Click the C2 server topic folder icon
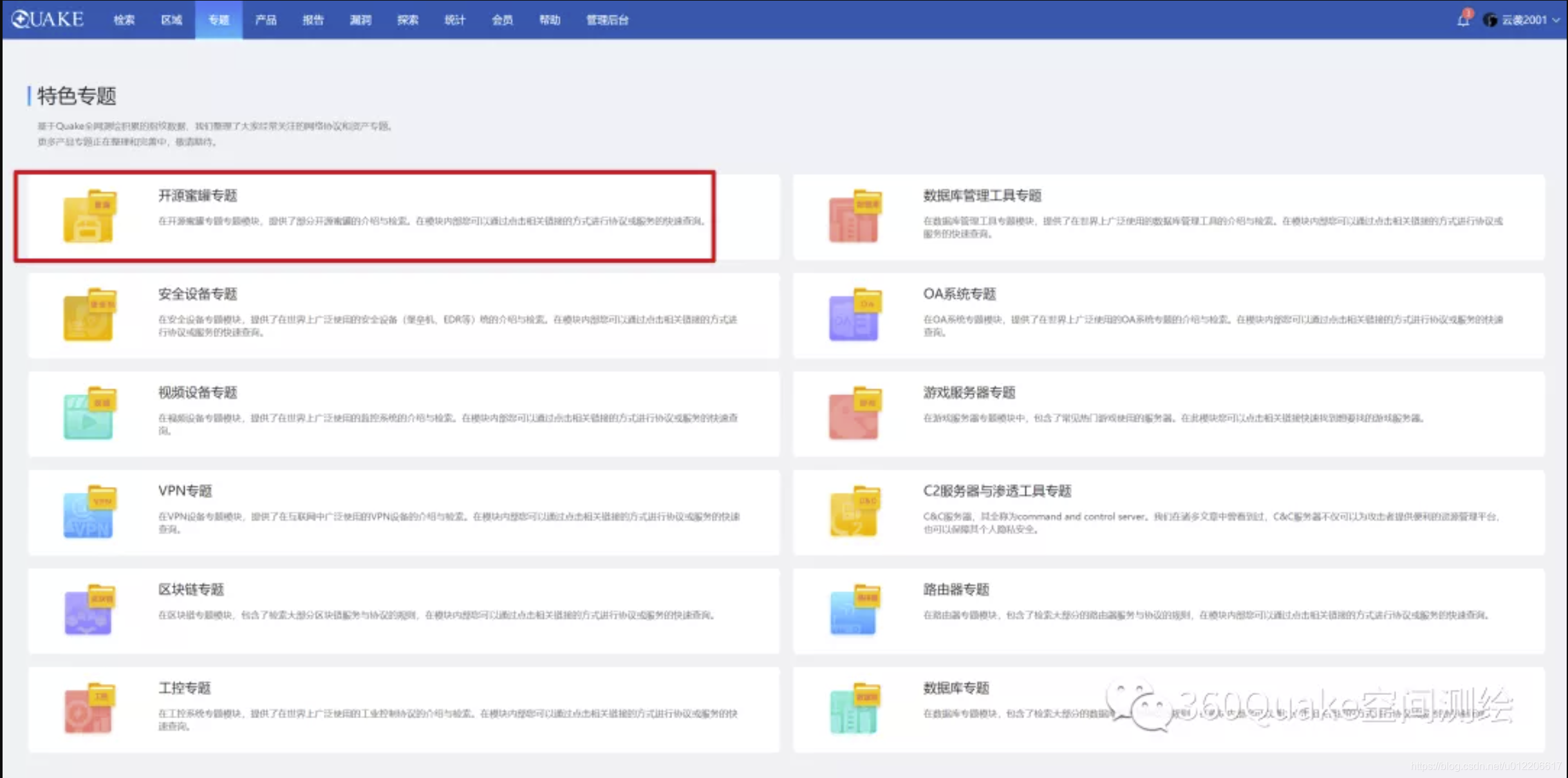This screenshot has height=778, width=1568. click(x=854, y=512)
